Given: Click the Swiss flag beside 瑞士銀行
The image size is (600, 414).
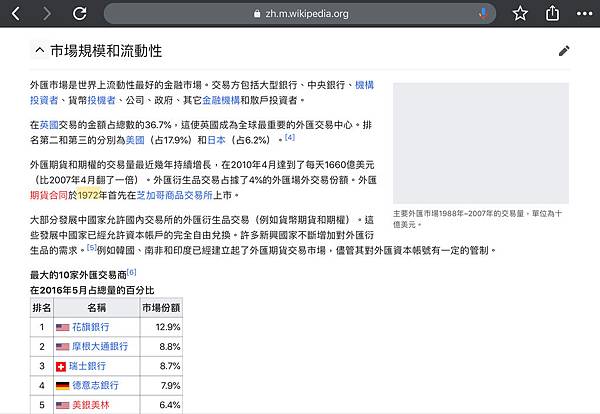Looking at the screenshot, I should click(x=61, y=367).
